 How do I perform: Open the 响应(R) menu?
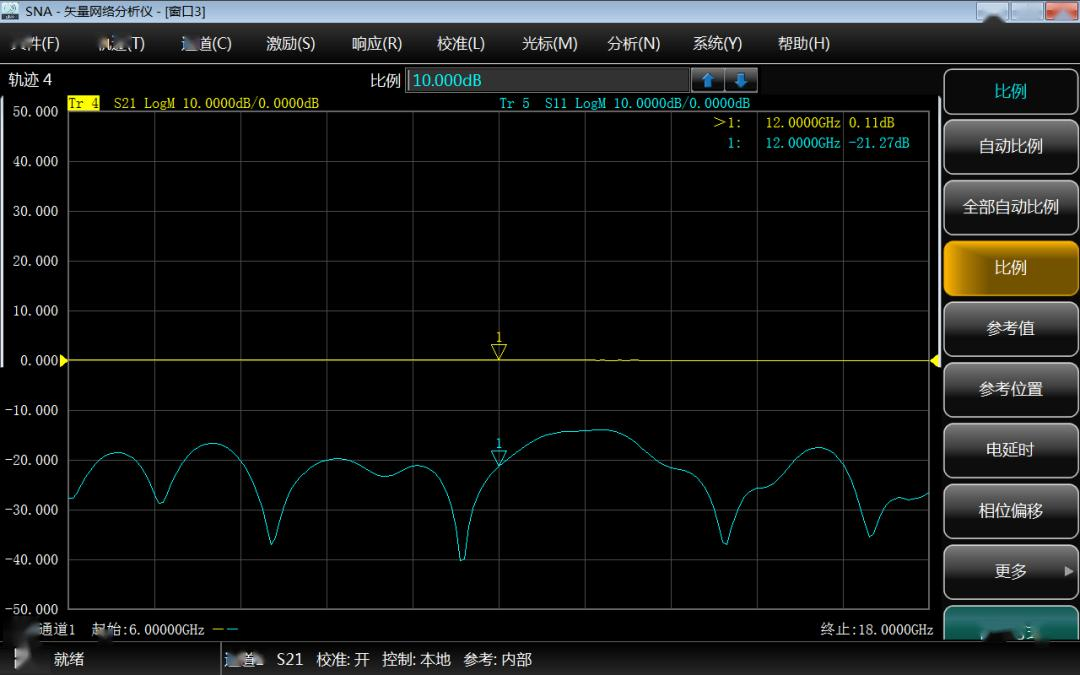pos(376,44)
